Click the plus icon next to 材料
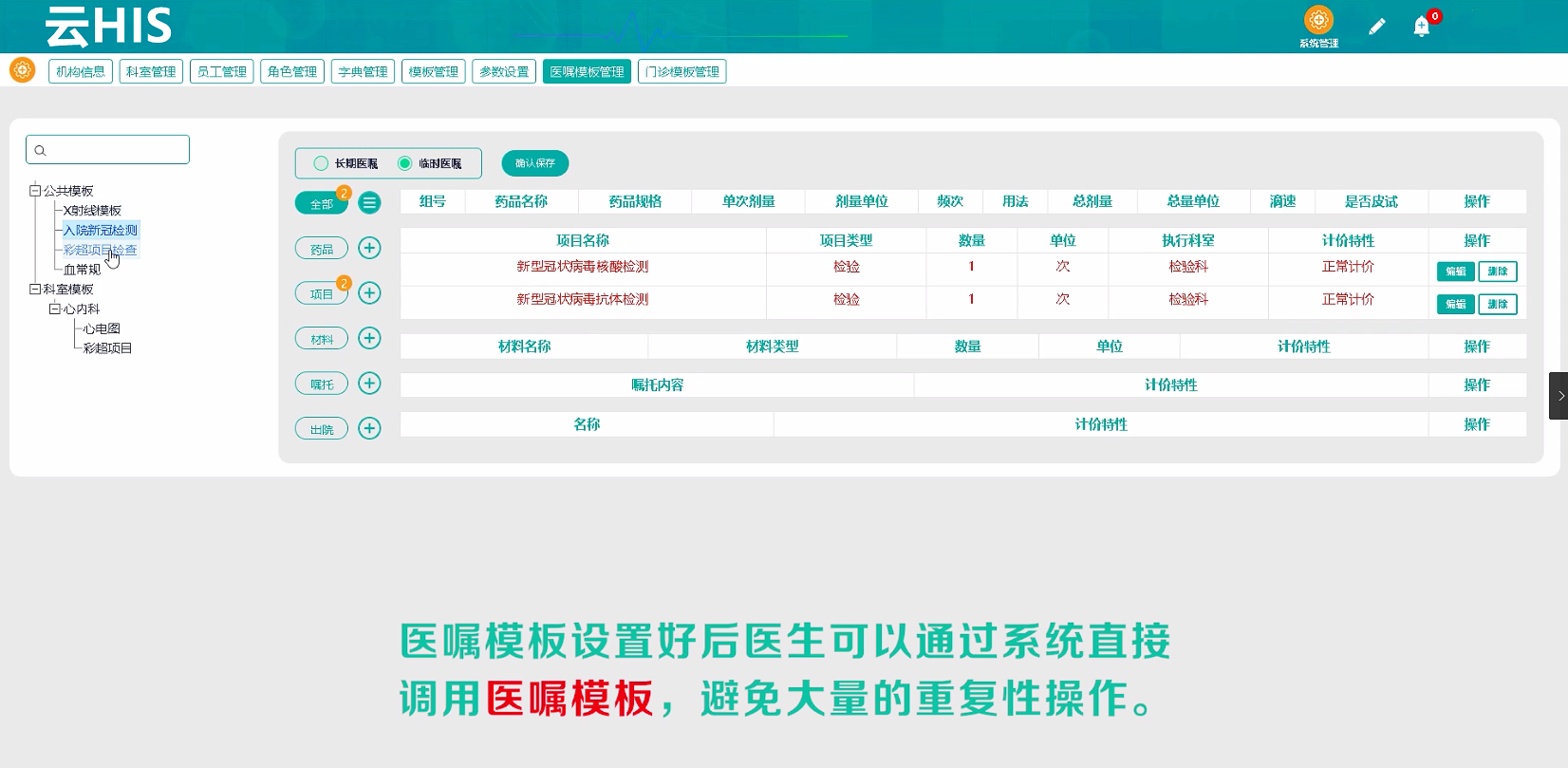Image resolution: width=1568 pixels, height=768 pixels. point(369,338)
